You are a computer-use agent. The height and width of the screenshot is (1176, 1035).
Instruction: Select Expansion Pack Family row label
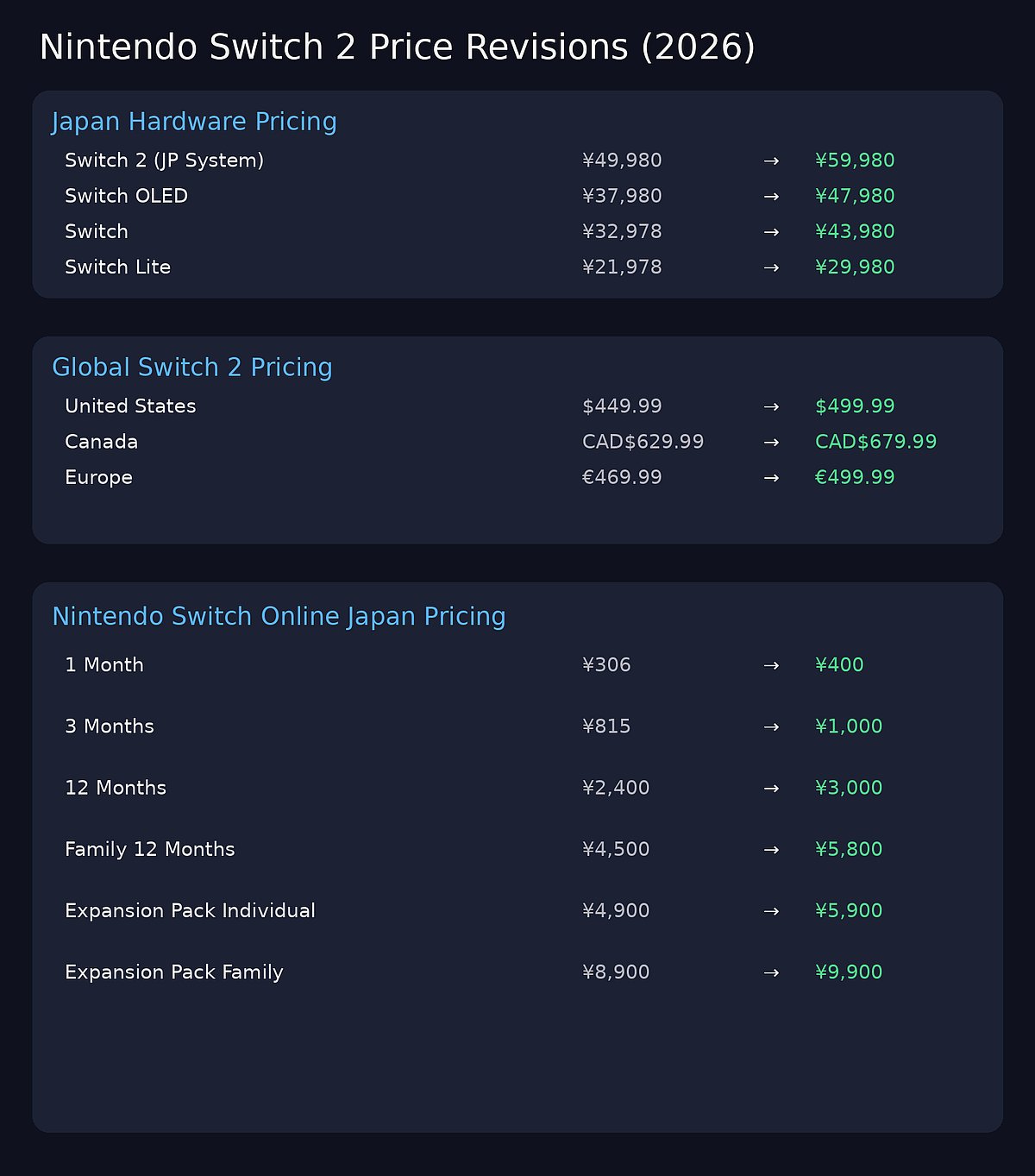173,972
